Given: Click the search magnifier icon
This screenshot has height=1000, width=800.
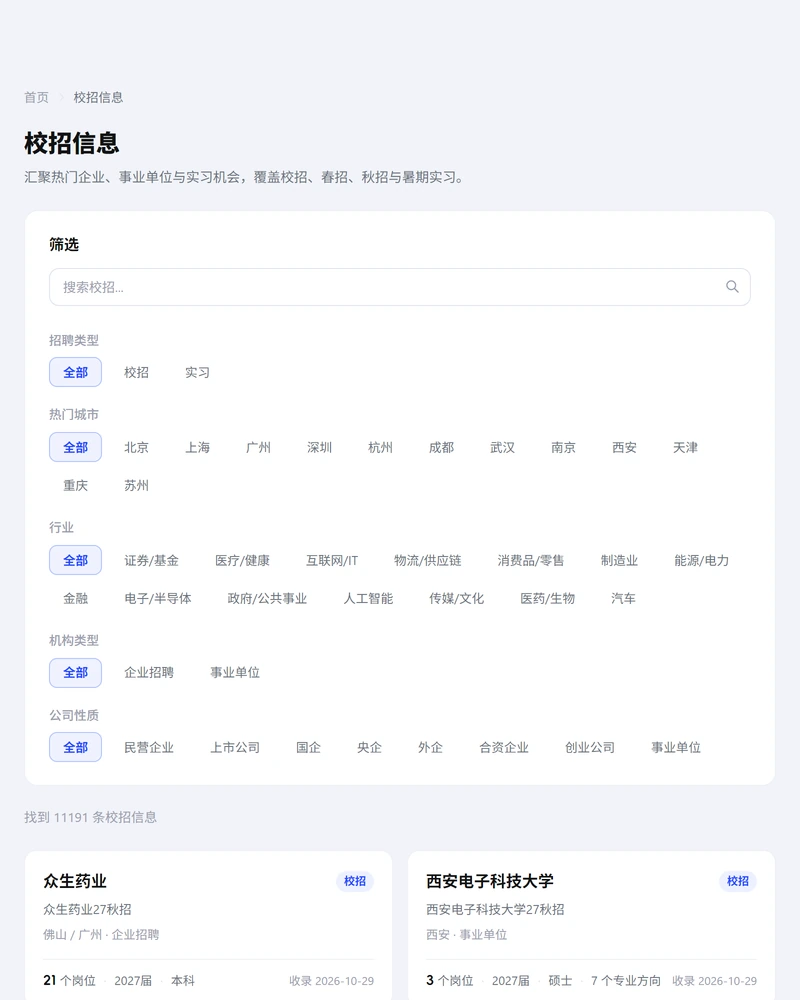Looking at the screenshot, I should click(x=732, y=287).
